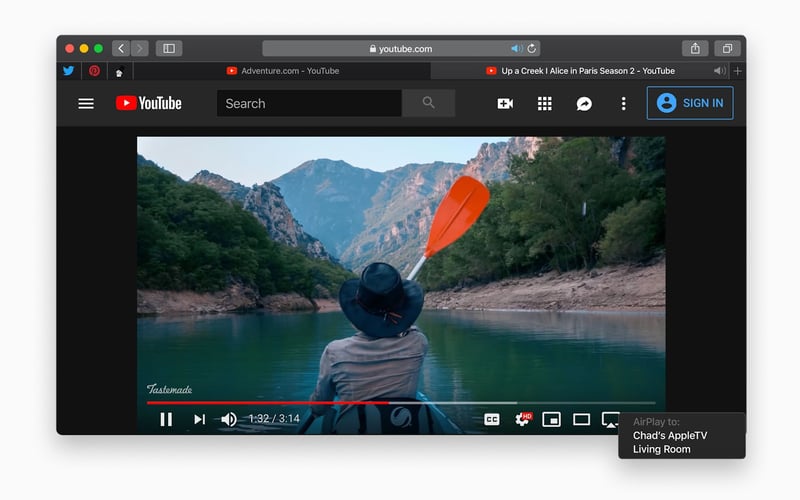The height and width of the screenshot is (500, 800).
Task: Open the create video camera icon
Action: pyautogui.click(x=505, y=104)
